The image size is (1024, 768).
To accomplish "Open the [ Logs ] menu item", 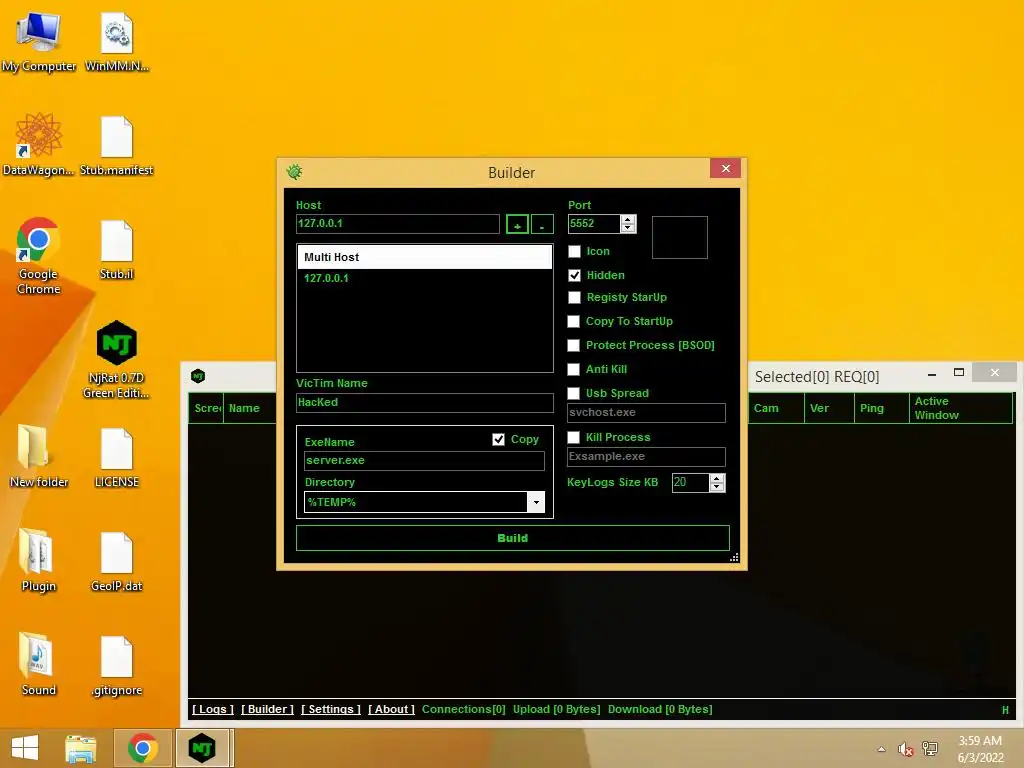I will 213,709.
